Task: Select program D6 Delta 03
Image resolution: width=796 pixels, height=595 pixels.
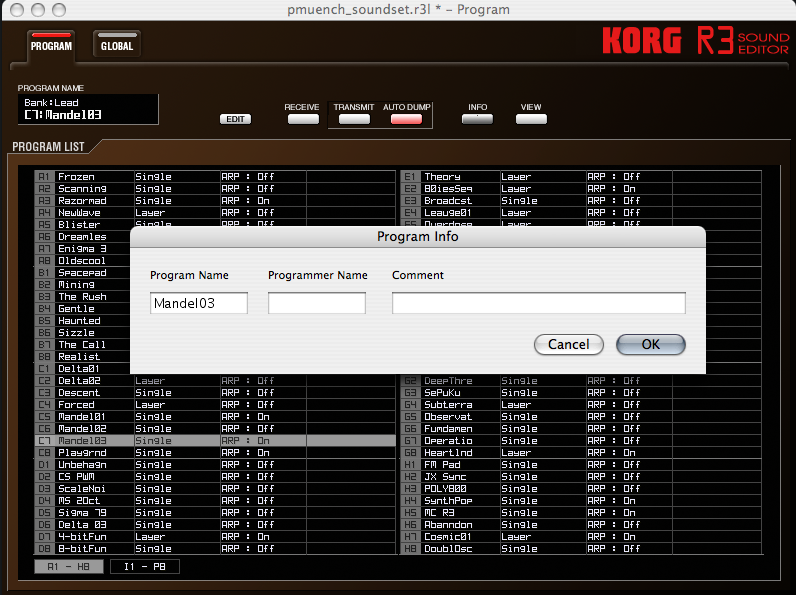Action: pos(215,525)
